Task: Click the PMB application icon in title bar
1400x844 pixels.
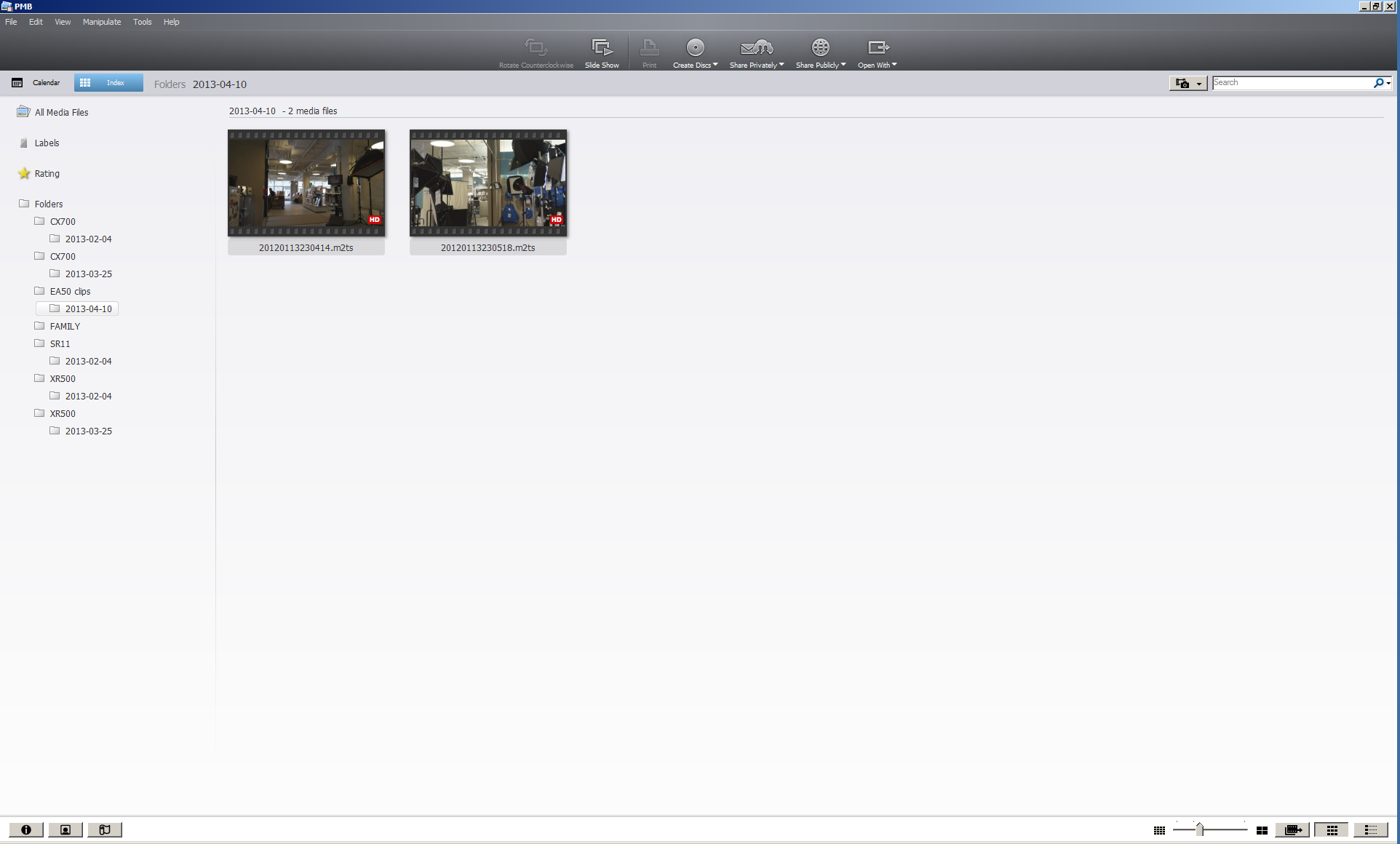Action: coord(7,7)
